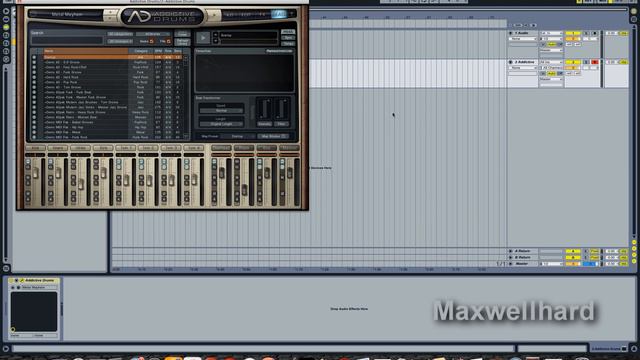Set 2 Addictive monitoring to Auto
640x360 pixels.
(x=551, y=73)
